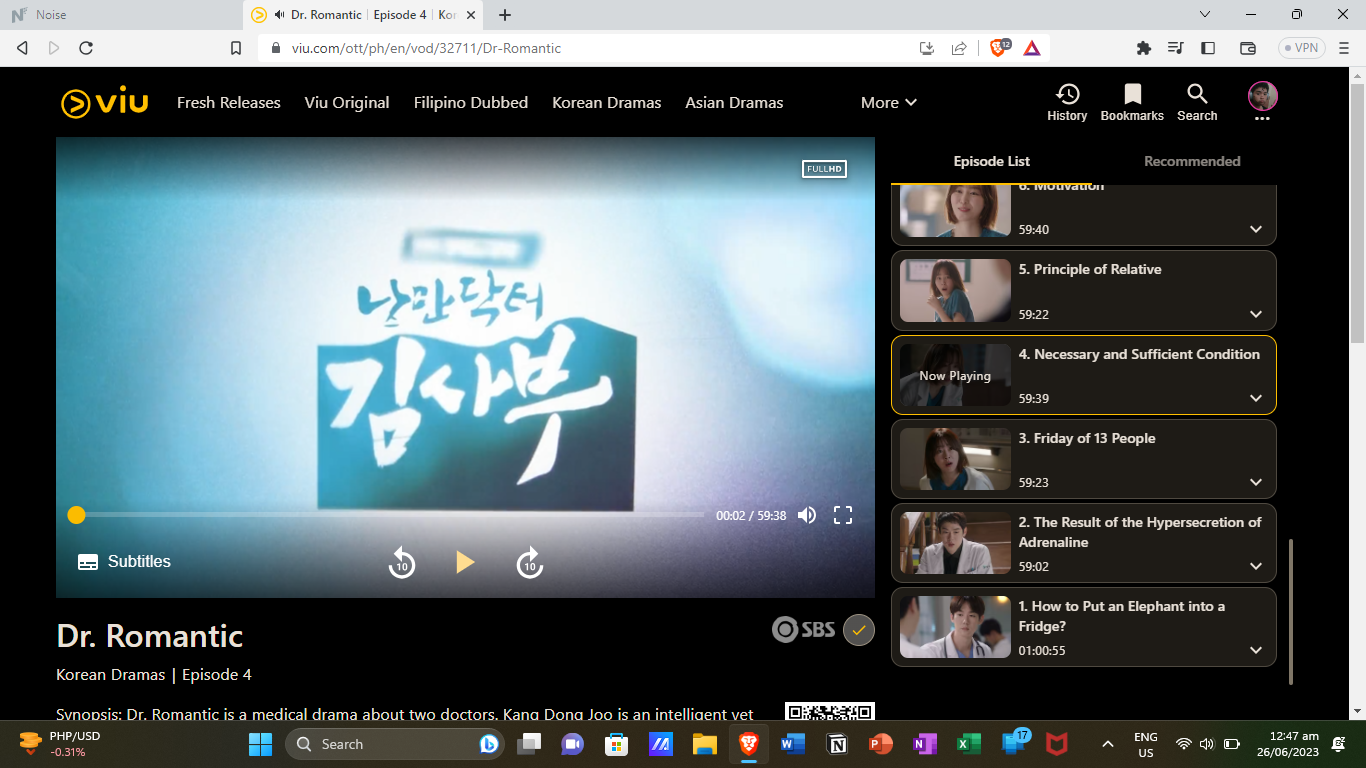Open viewing History
The width and height of the screenshot is (1366, 768).
click(1067, 103)
